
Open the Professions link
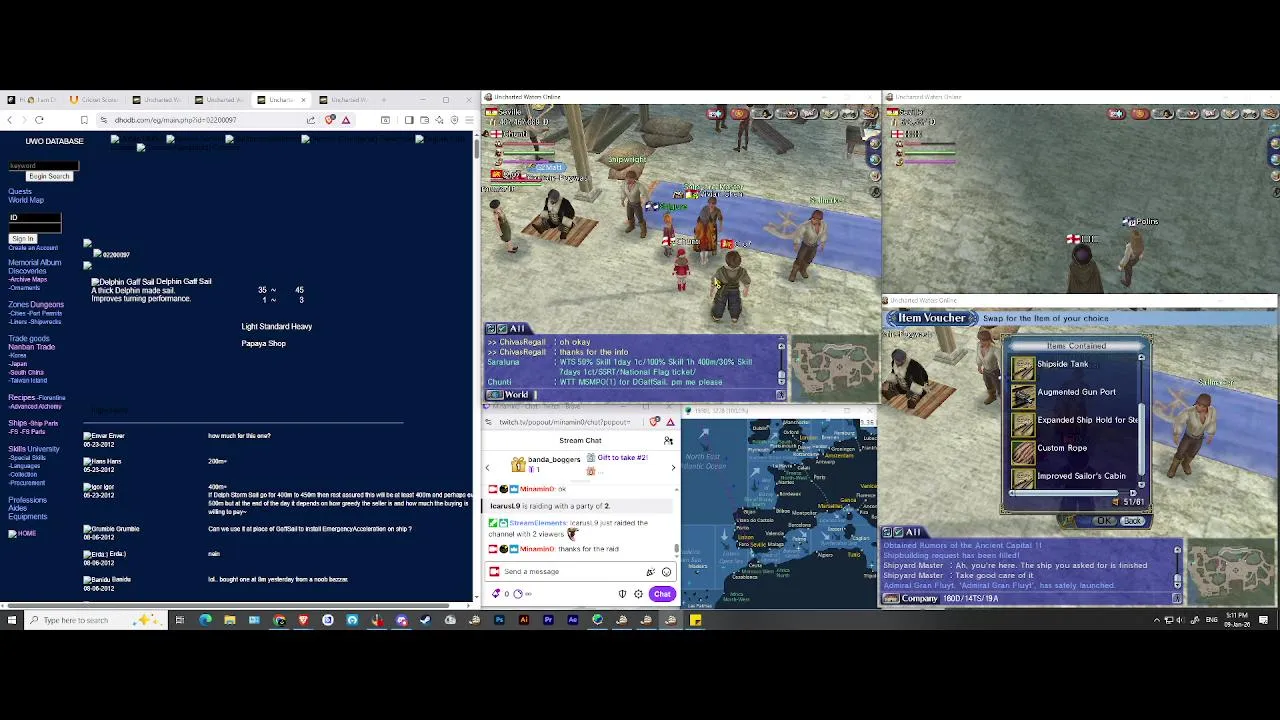point(28,500)
